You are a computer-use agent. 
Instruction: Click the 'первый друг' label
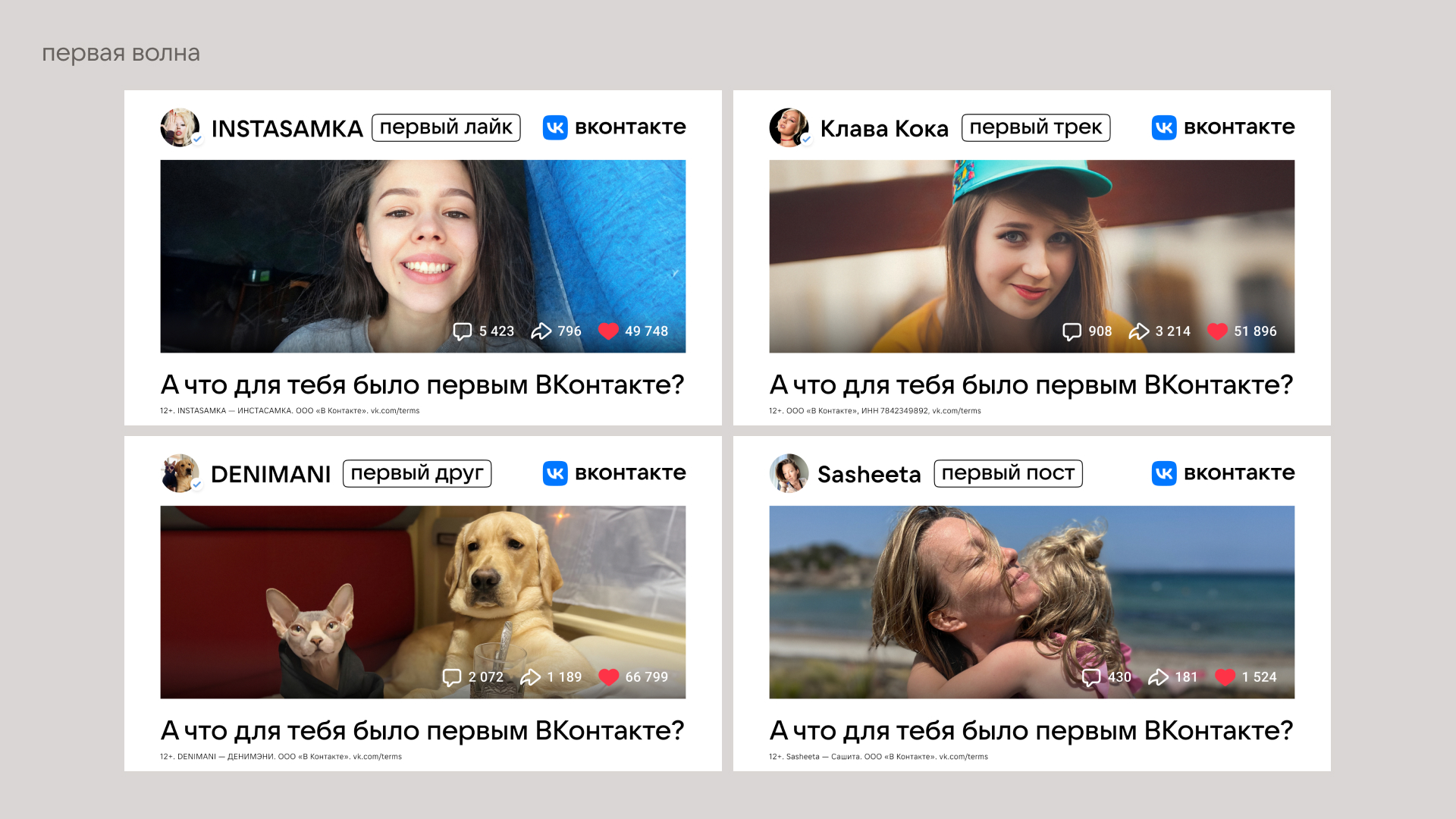tap(416, 473)
